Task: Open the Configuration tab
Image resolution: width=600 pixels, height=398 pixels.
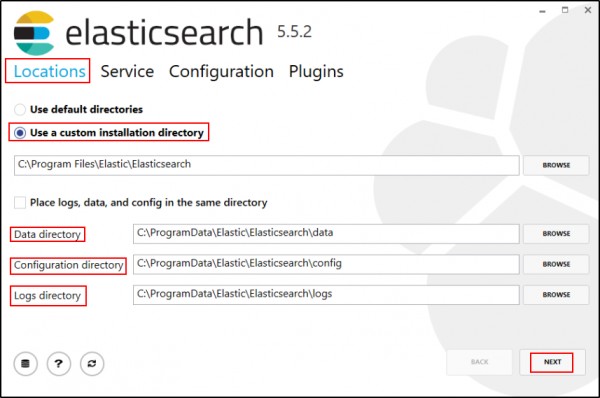Action: tap(221, 72)
